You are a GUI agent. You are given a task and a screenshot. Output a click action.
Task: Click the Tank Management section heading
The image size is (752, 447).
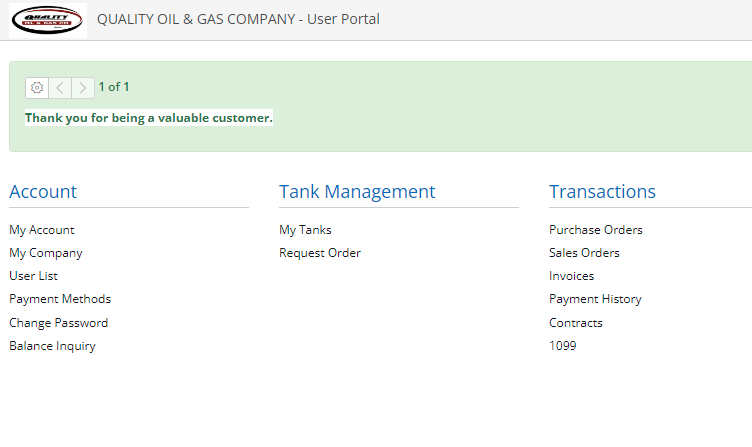click(x=357, y=192)
